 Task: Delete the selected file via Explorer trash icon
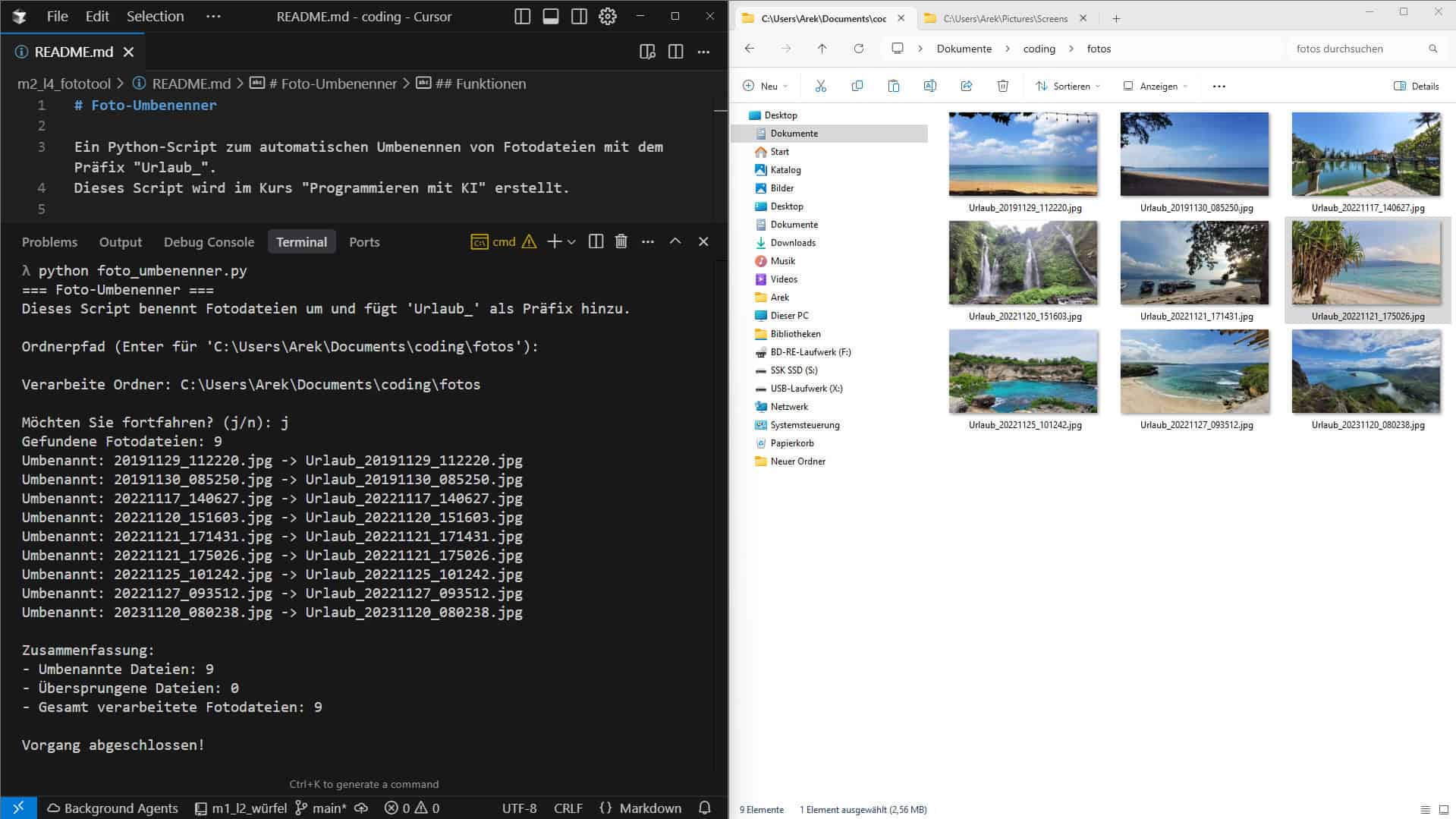point(1002,86)
